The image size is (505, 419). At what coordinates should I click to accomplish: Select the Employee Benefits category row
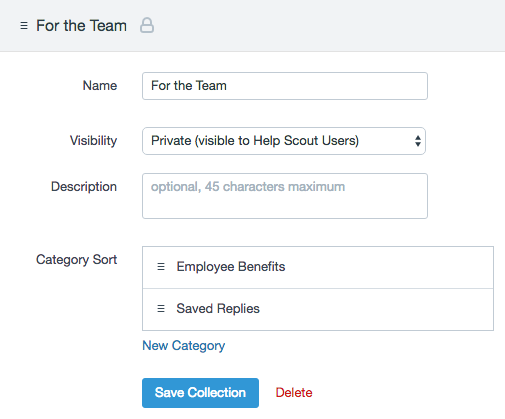[318, 267]
